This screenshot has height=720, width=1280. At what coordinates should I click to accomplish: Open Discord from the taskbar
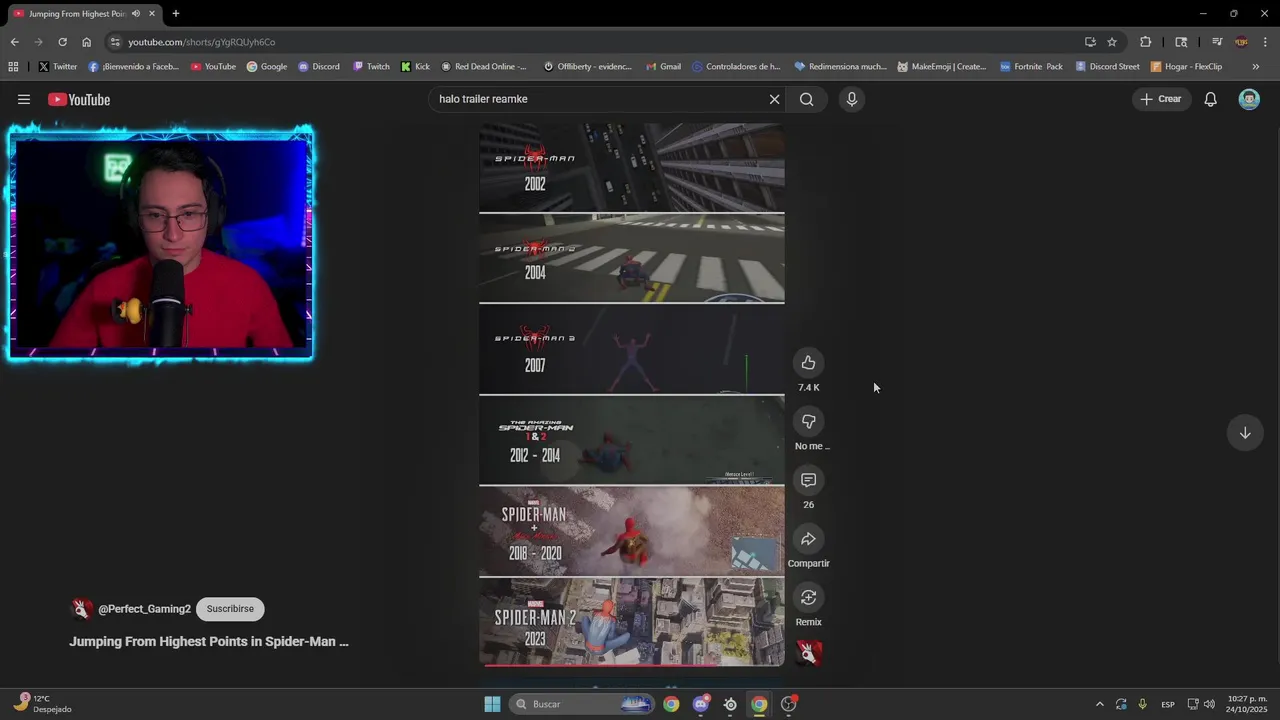(x=701, y=704)
